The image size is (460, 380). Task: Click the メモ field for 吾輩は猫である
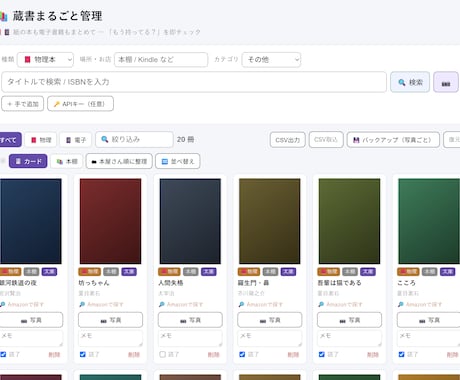click(x=349, y=338)
